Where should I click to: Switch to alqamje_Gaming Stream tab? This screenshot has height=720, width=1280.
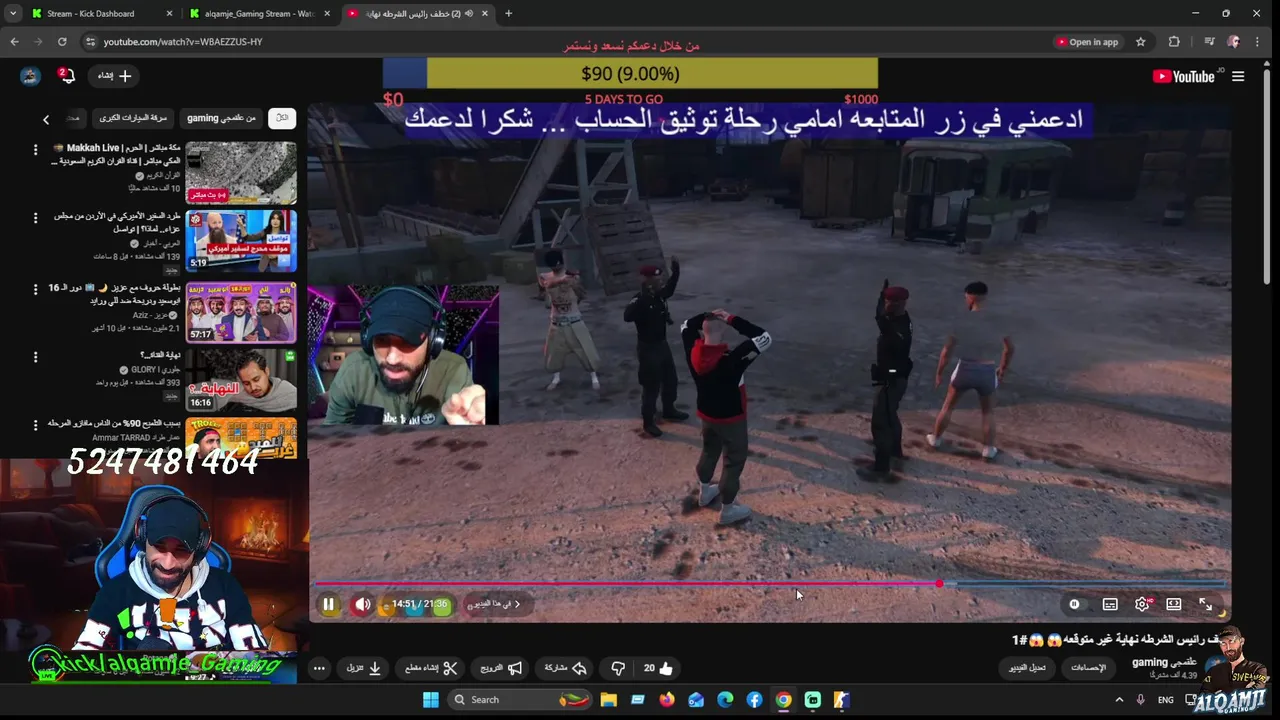point(260,14)
